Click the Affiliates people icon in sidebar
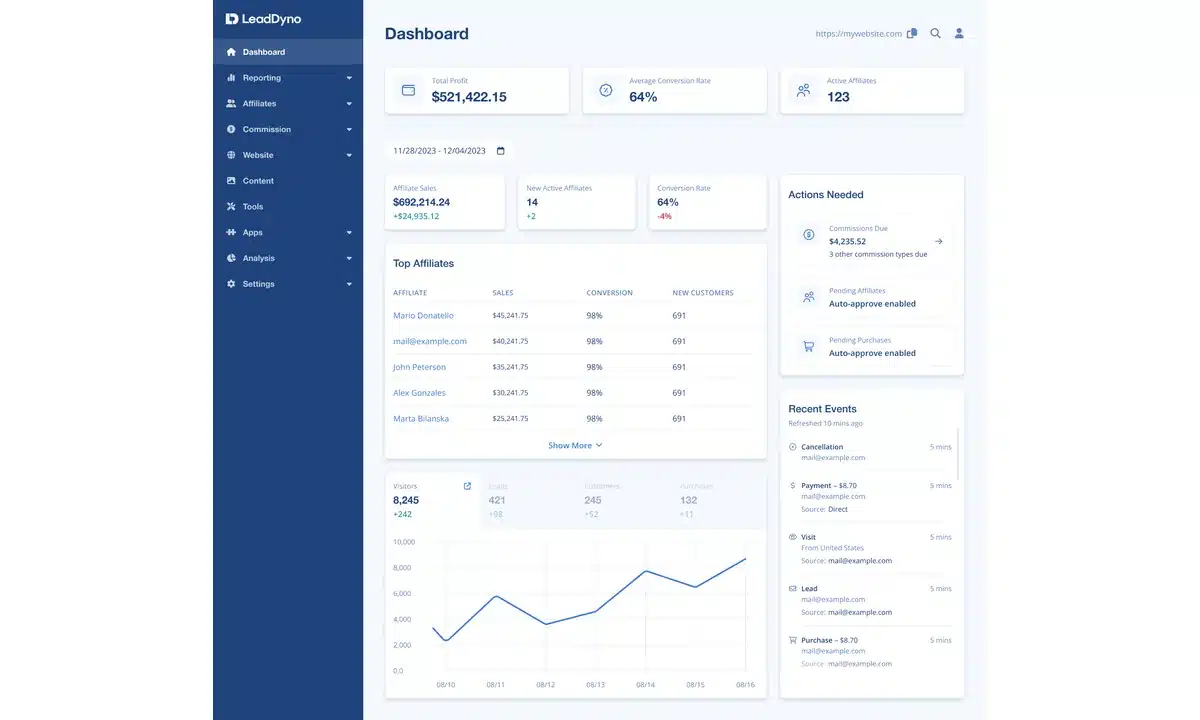This screenshot has width=1200, height=720. 231,103
